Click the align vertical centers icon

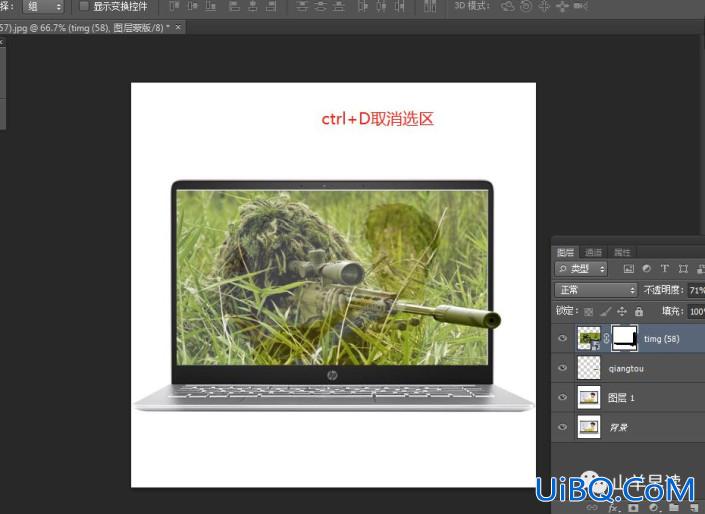point(192,6)
